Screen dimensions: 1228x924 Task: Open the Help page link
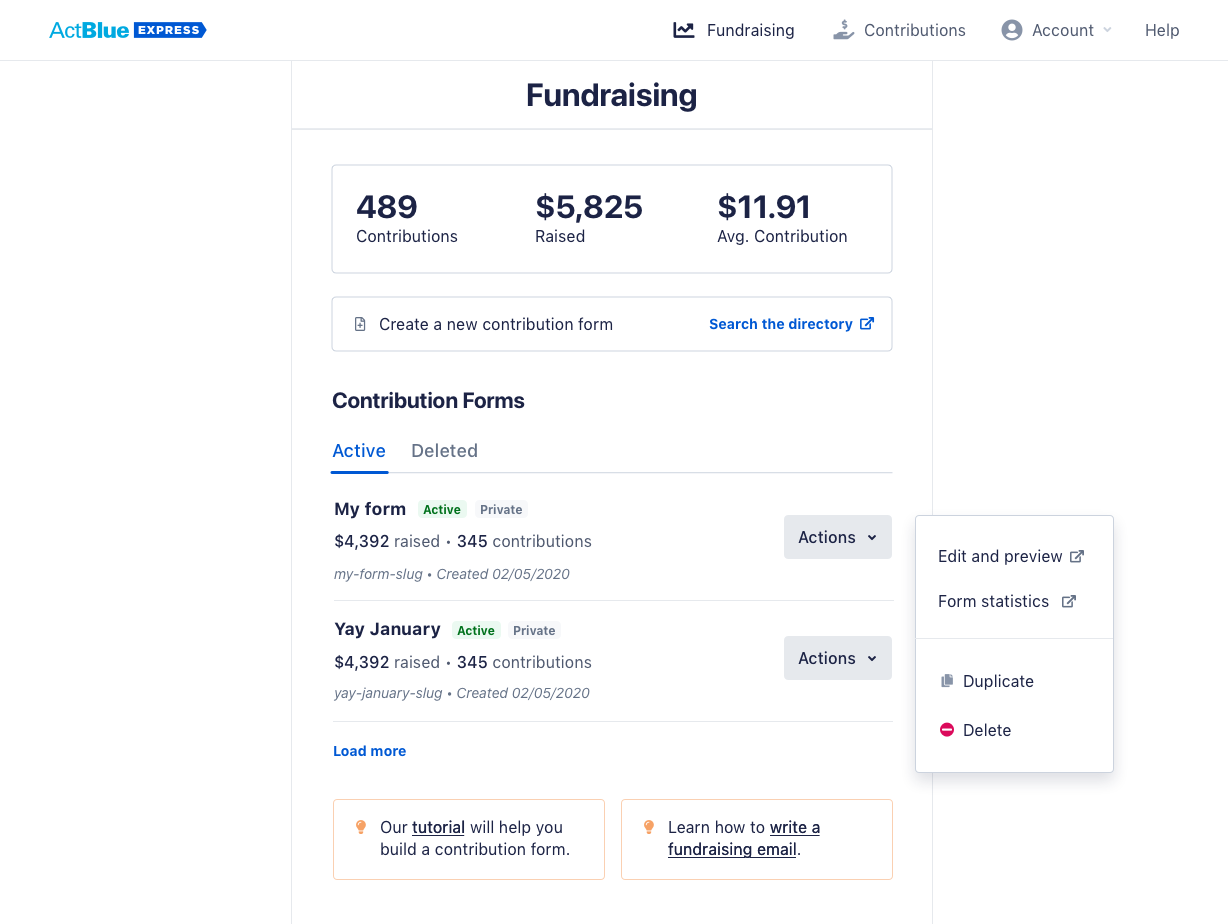1162,30
